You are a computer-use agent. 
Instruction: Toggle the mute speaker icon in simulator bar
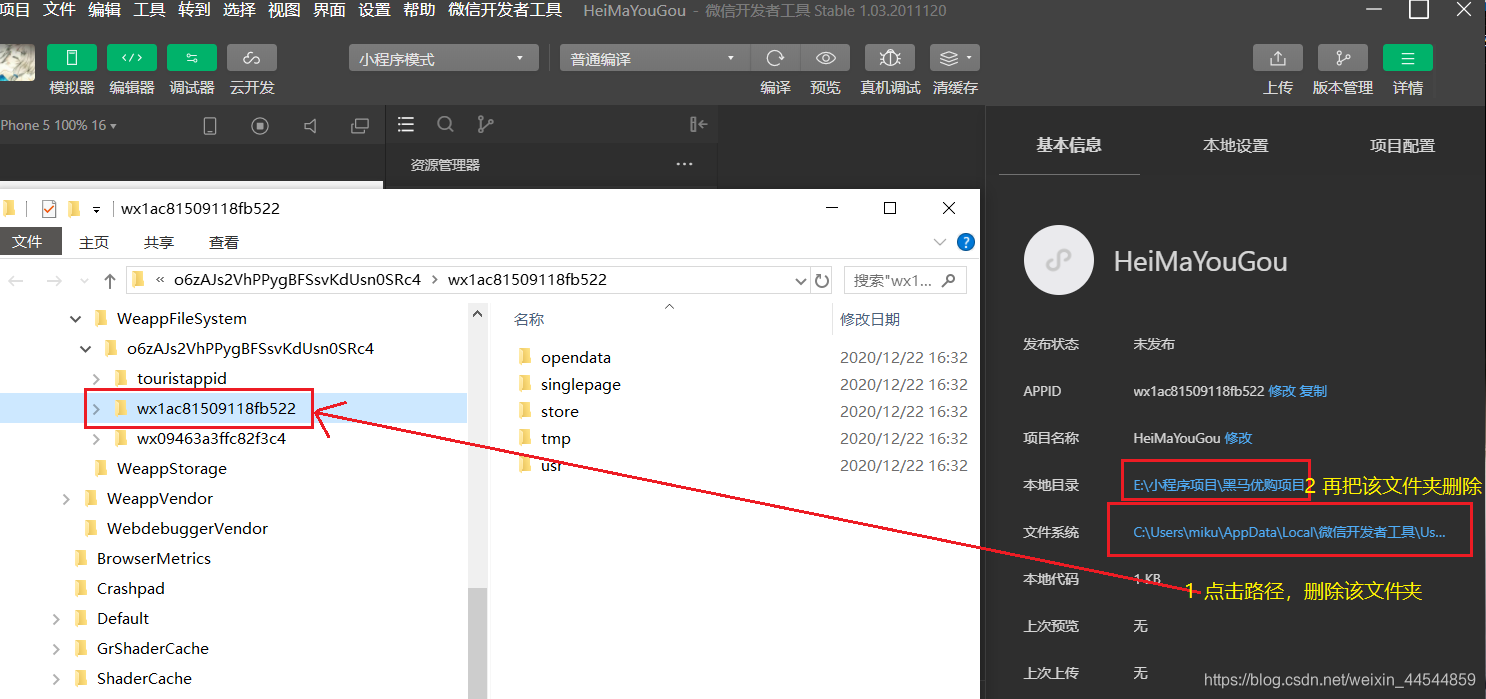click(x=310, y=125)
